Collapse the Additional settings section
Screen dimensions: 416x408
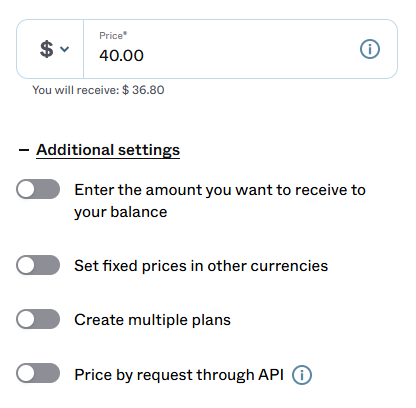click(108, 150)
